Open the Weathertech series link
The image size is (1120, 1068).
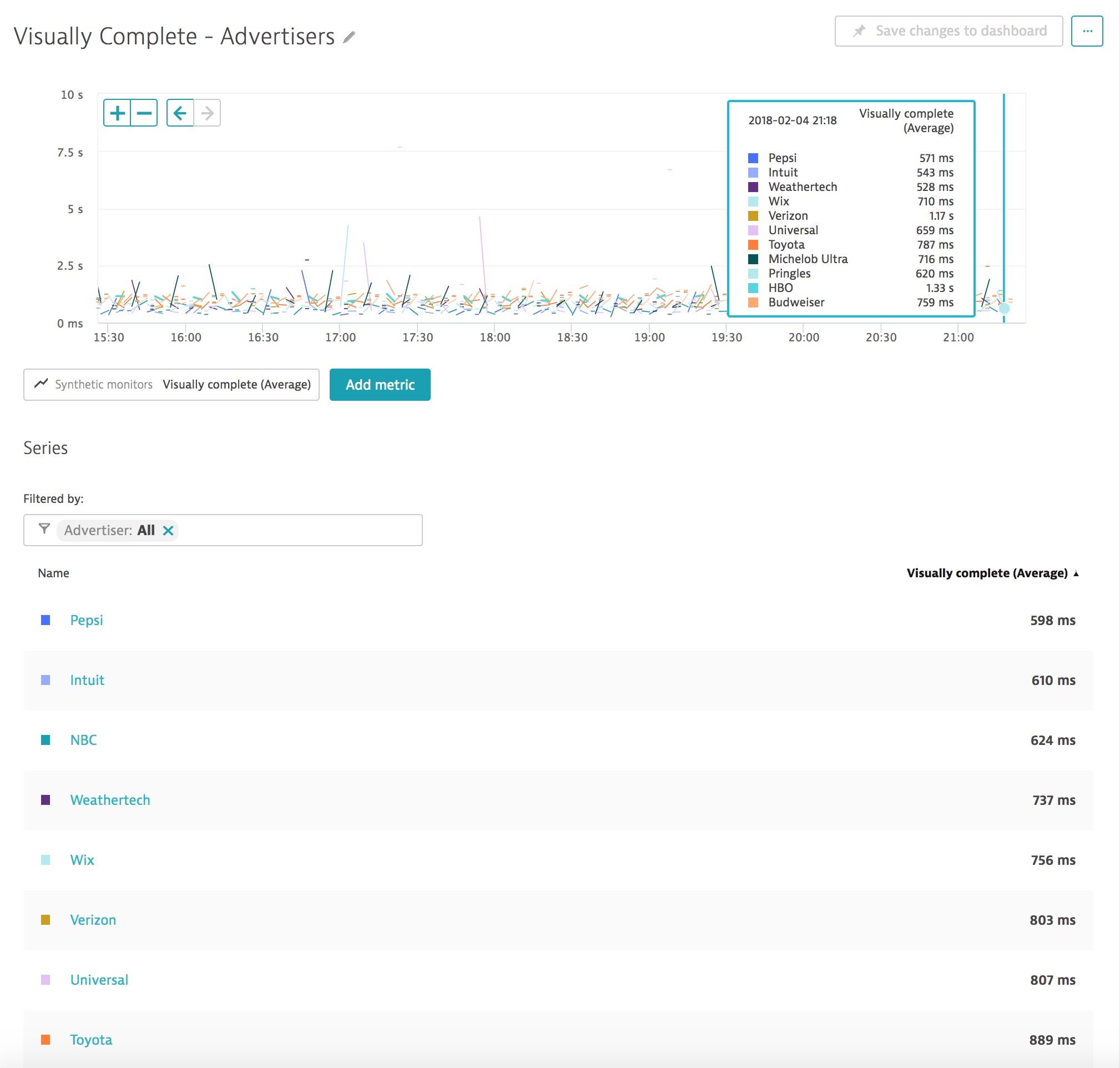pos(110,800)
